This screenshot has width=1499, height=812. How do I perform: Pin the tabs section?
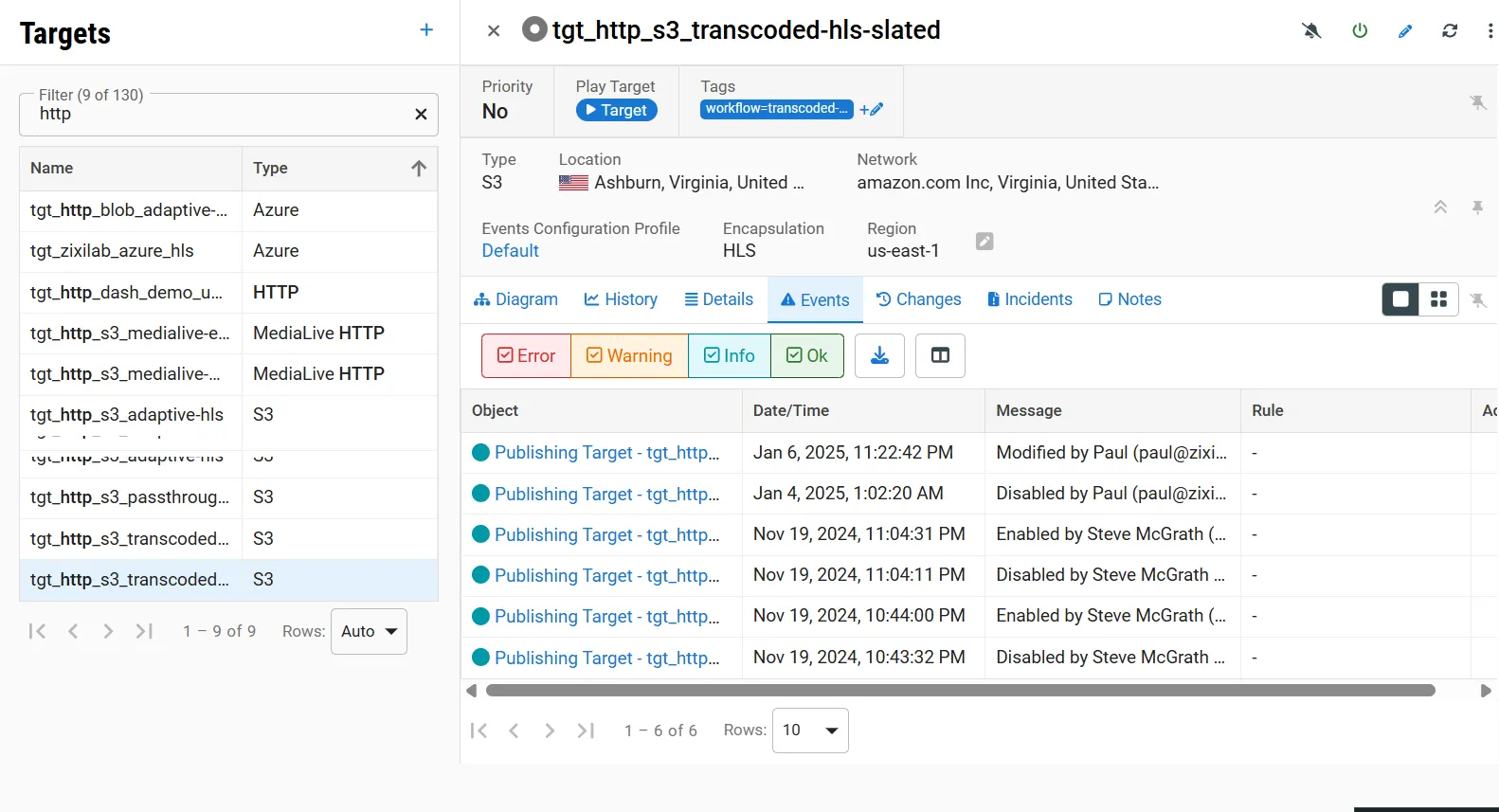point(1477,300)
